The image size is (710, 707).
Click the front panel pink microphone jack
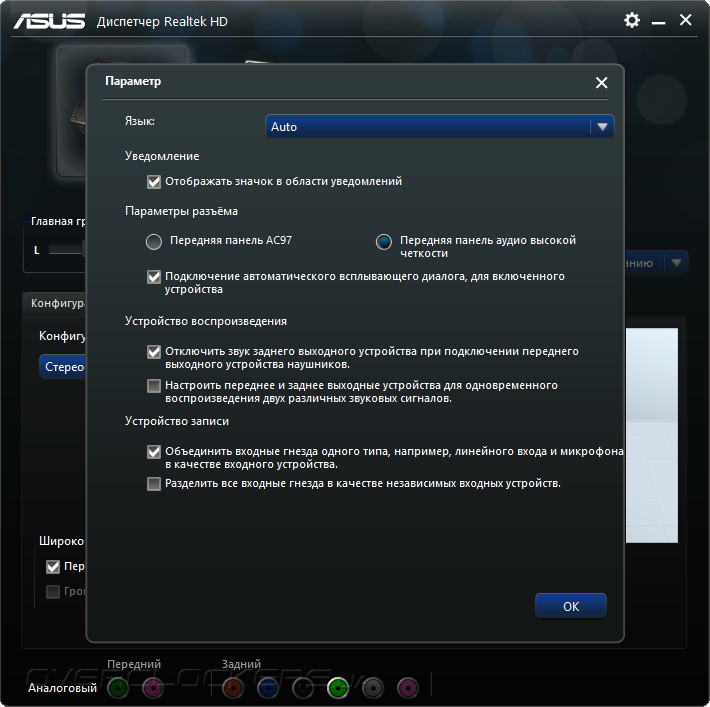[x=153, y=688]
